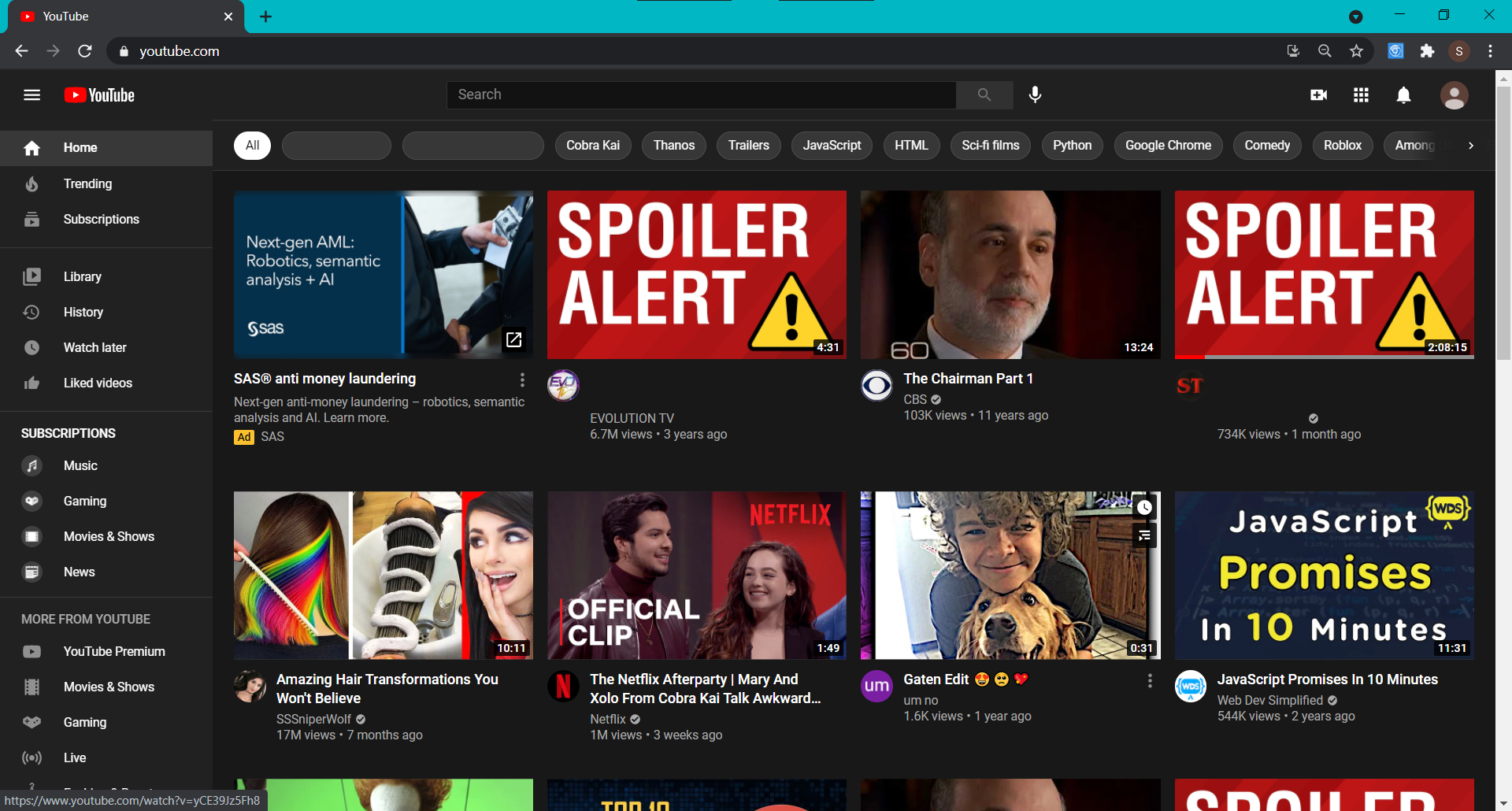Click the search magnifier button
This screenshot has height=811, width=1512.
coord(984,94)
